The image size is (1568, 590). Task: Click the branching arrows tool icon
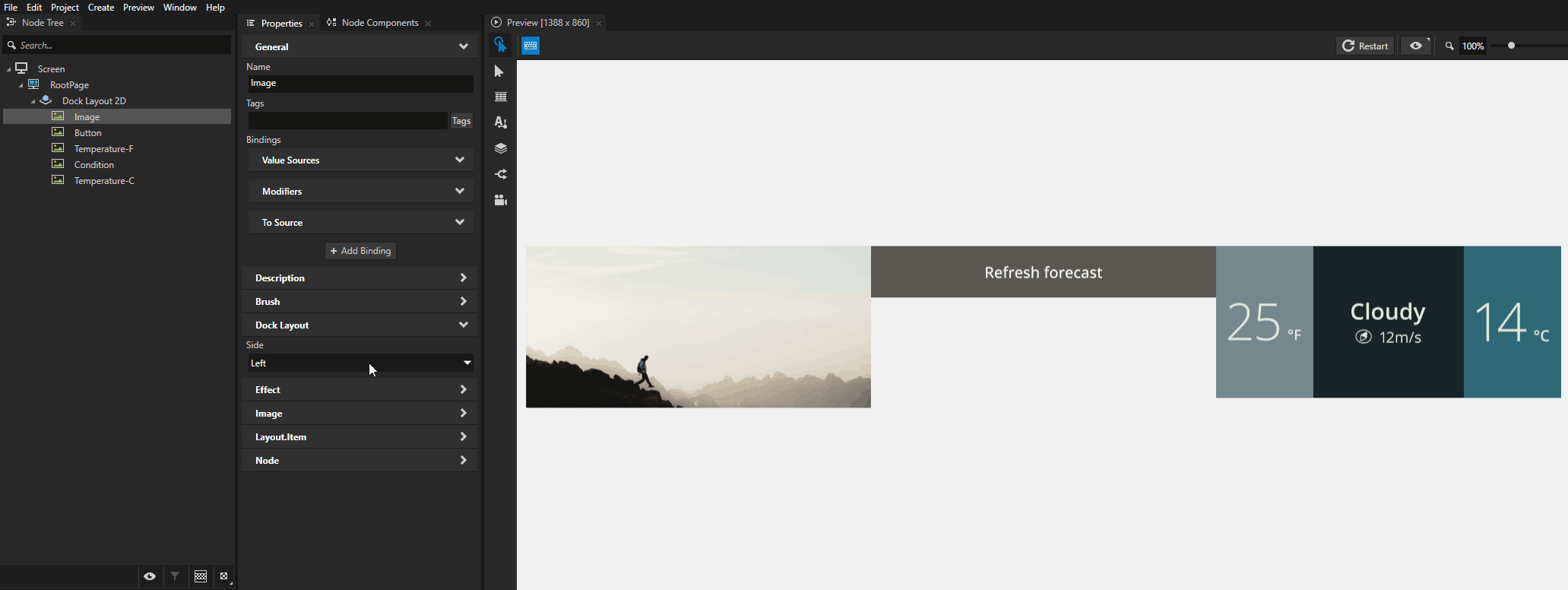(500, 174)
